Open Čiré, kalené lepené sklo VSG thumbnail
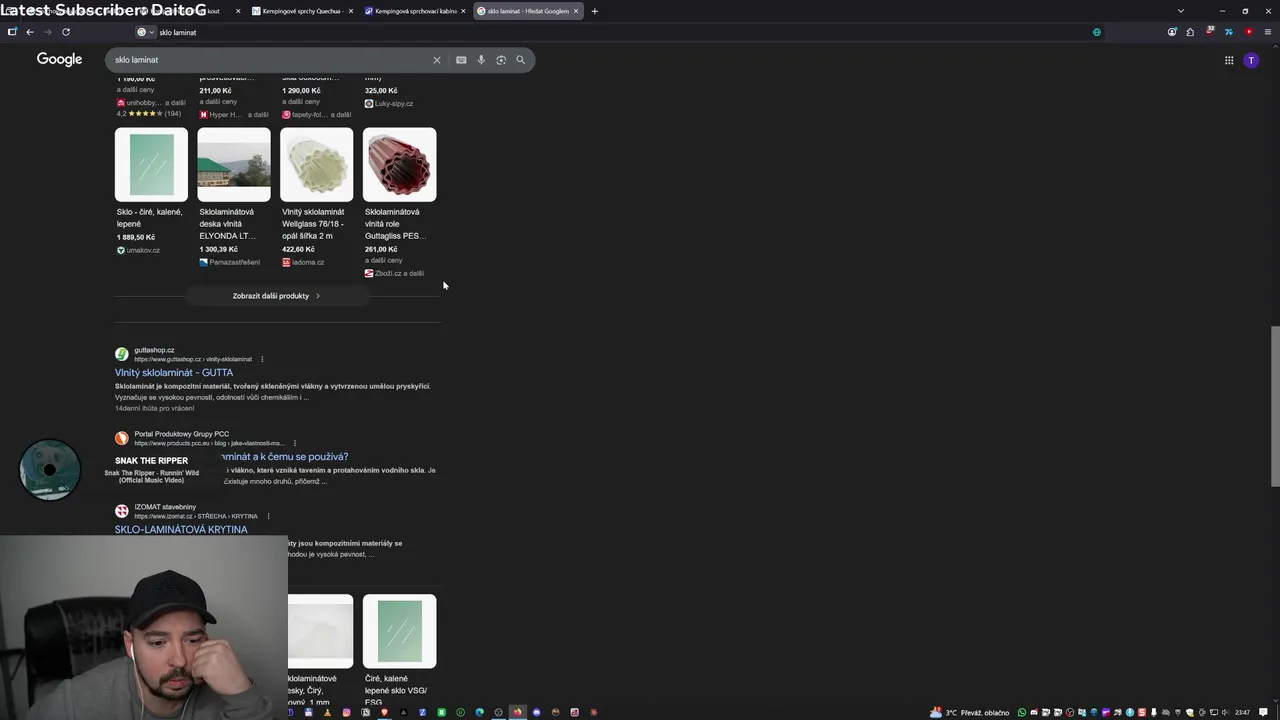Image resolution: width=1280 pixels, height=720 pixels. [399, 631]
